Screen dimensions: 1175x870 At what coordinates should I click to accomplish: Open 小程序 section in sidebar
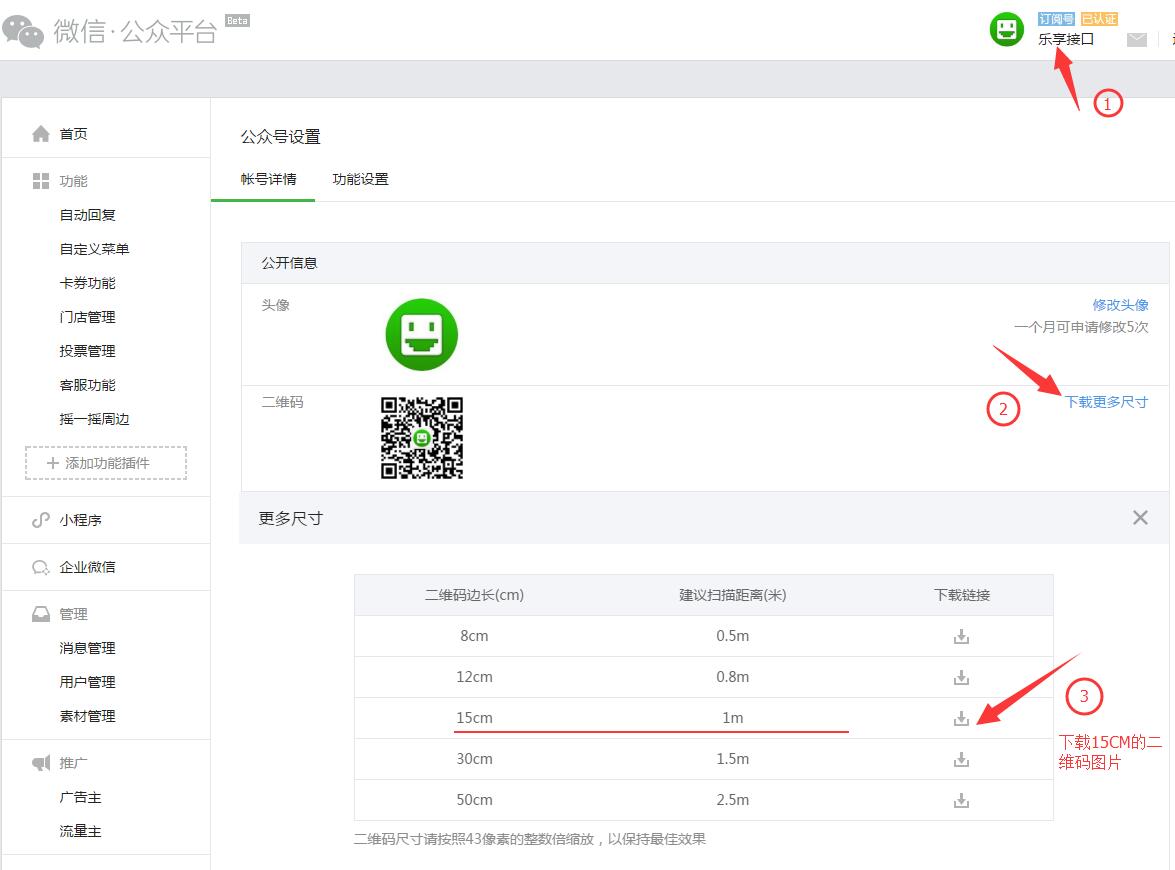coord(80,520)
